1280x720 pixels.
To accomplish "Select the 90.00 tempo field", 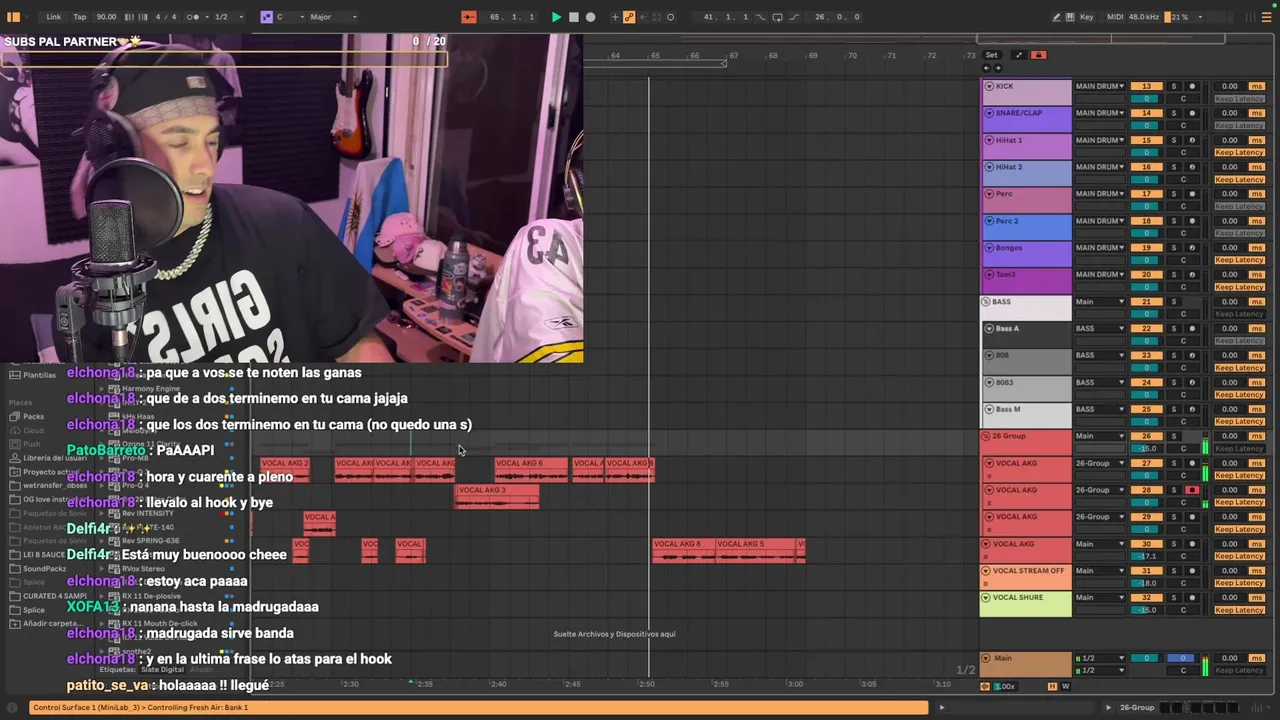I will [x=106, y=17].
